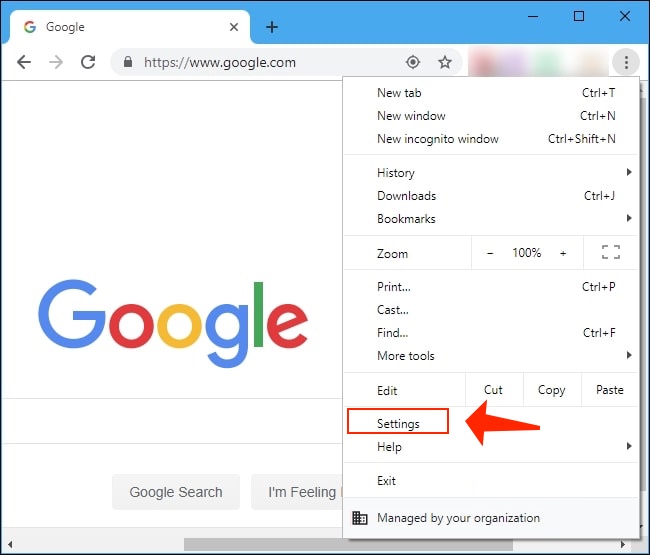Screen dimensions: 650x555
Task: Open a new tab with the plus button
Action: [272, 27]
